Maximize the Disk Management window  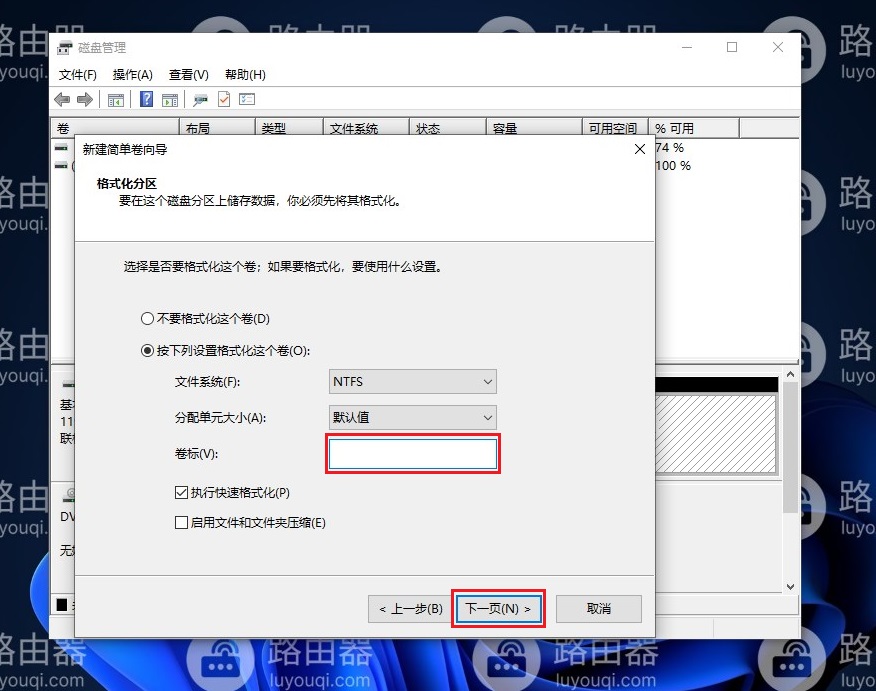click(x=732, y=47)
